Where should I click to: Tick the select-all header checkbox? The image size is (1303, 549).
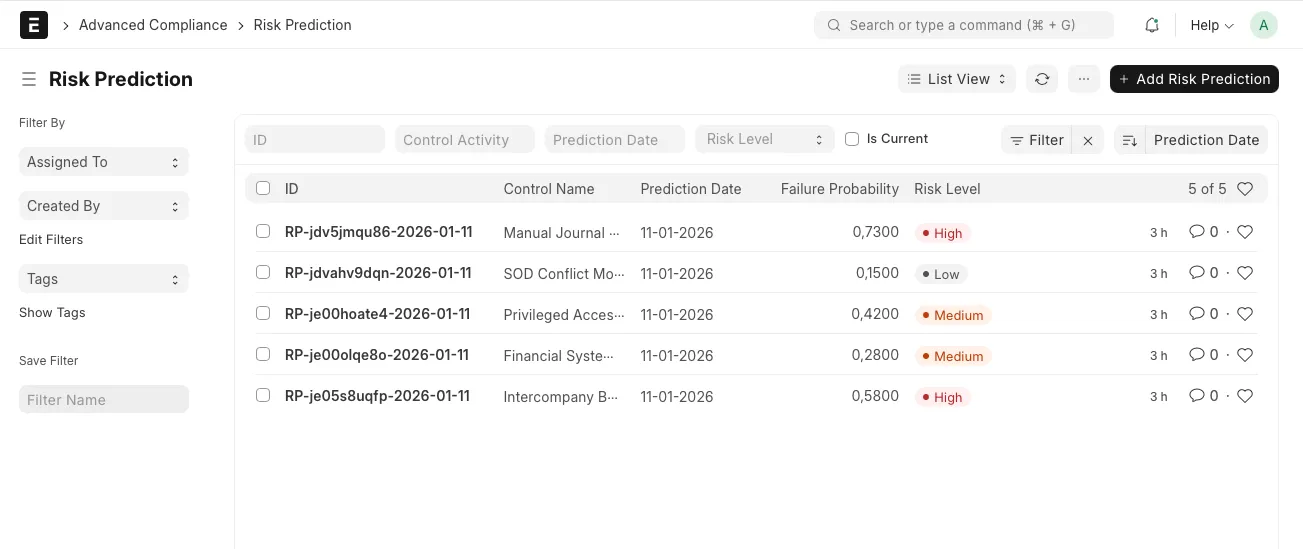click(x=263, y=188)
